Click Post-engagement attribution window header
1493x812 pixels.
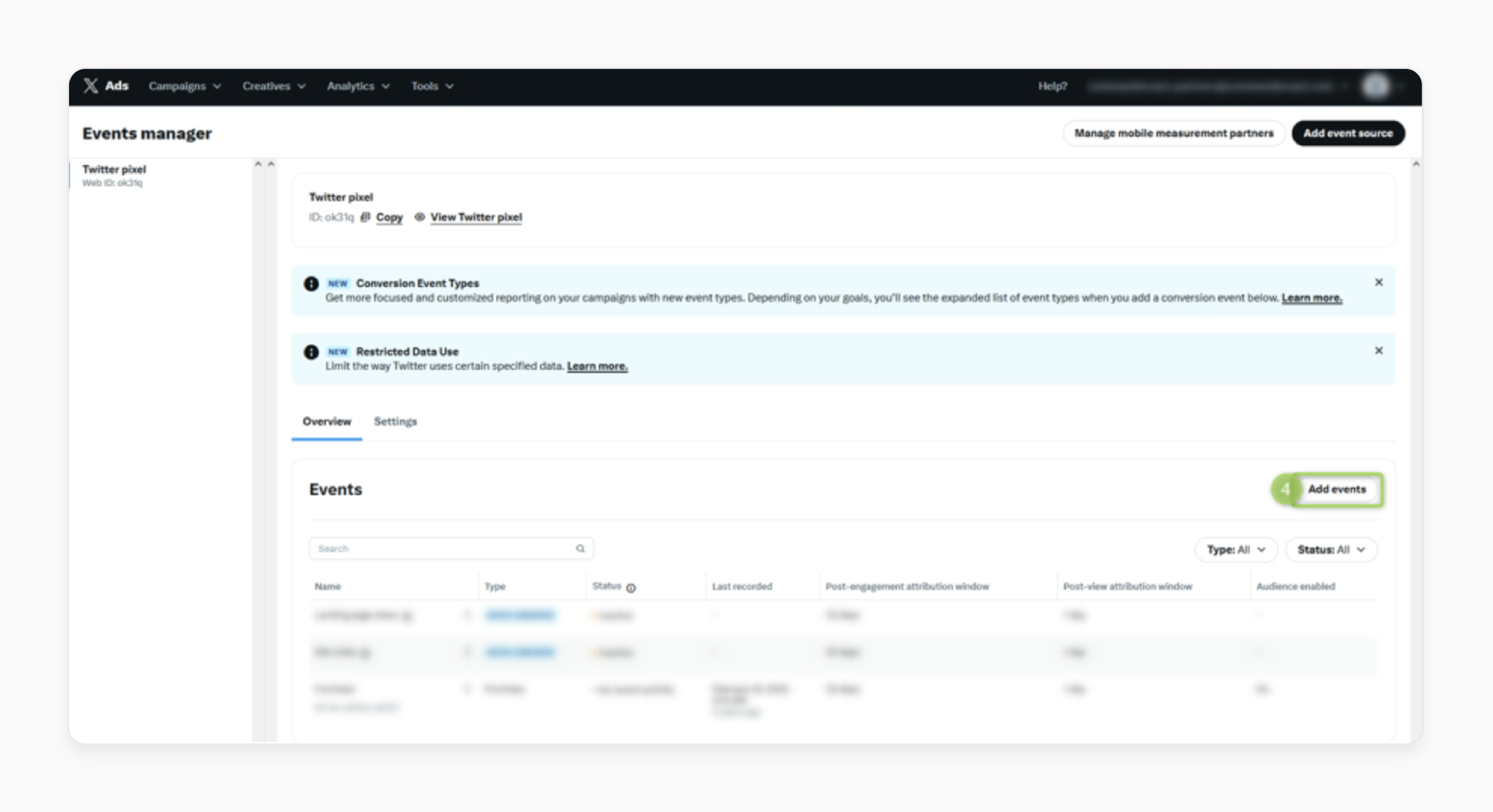tap(907, 587)
